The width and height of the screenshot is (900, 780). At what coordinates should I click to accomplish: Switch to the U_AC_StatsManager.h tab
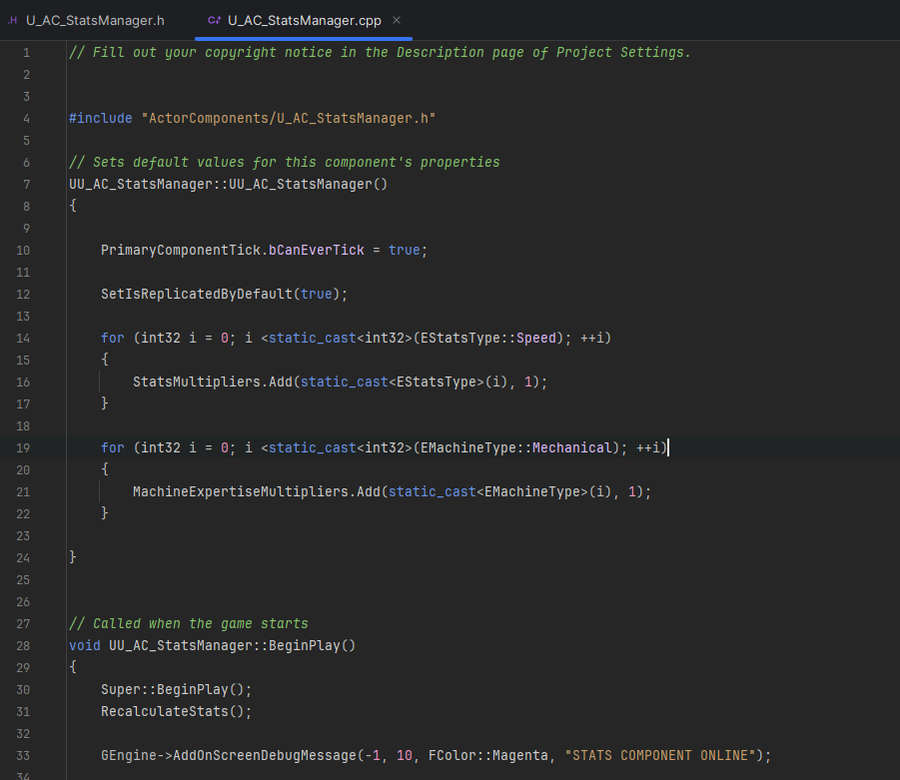[95, 20]
